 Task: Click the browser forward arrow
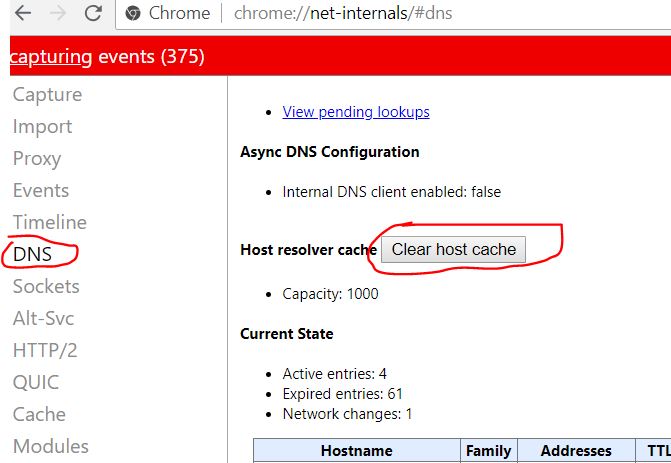58,13
